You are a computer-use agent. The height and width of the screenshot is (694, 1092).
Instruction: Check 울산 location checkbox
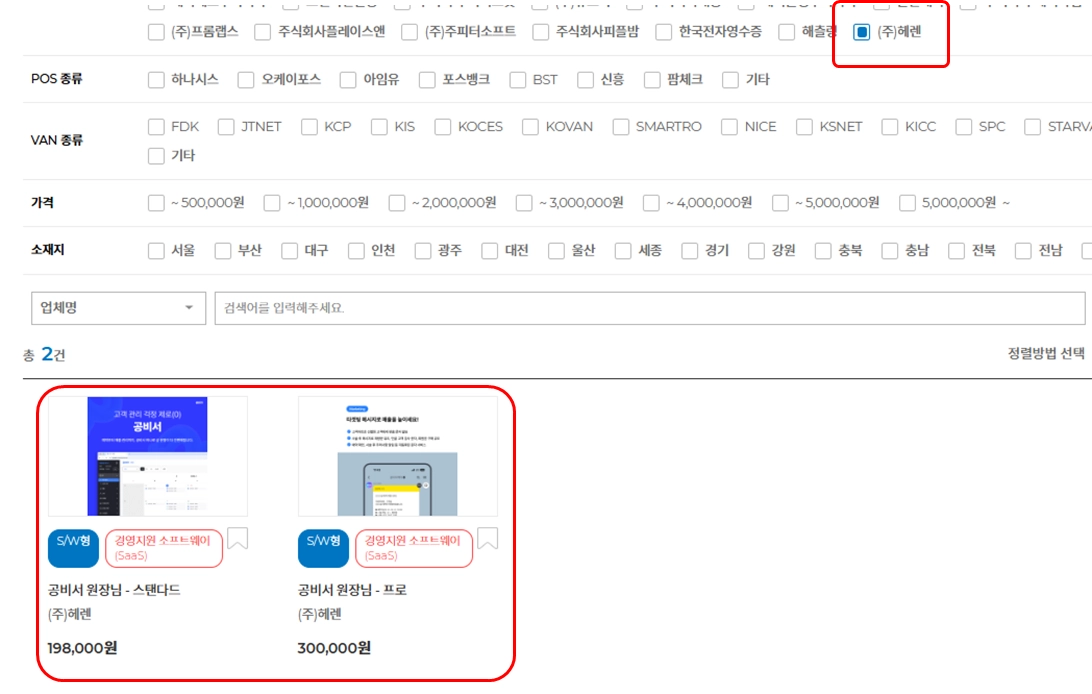[556, 251]
